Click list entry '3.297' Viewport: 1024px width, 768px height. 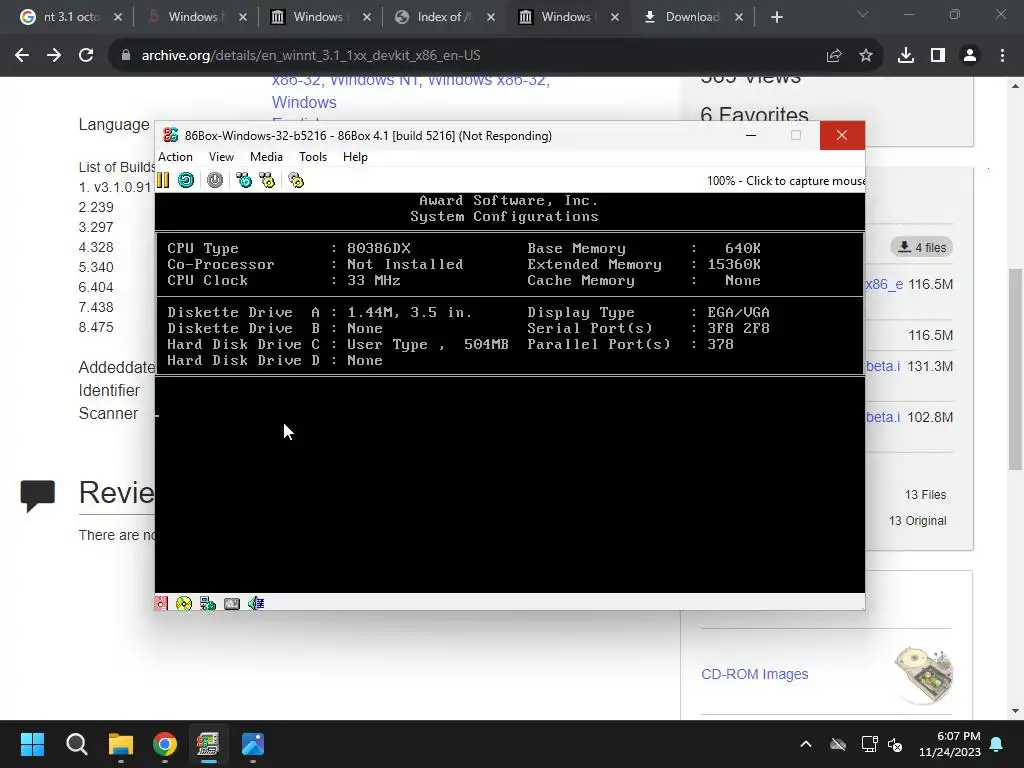96,227
